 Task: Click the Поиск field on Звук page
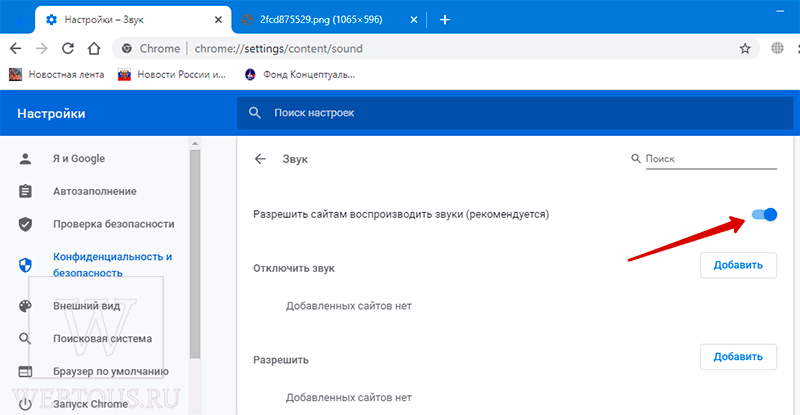pyautogui.click(x=711, y=159)
